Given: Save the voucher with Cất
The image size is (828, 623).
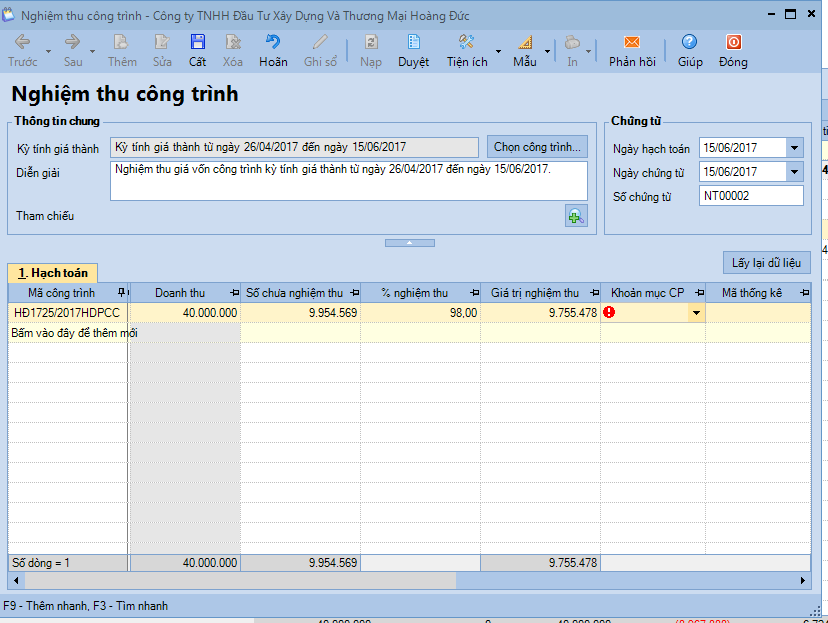Looking at the screenshot, I should click(x=197, y=51).
